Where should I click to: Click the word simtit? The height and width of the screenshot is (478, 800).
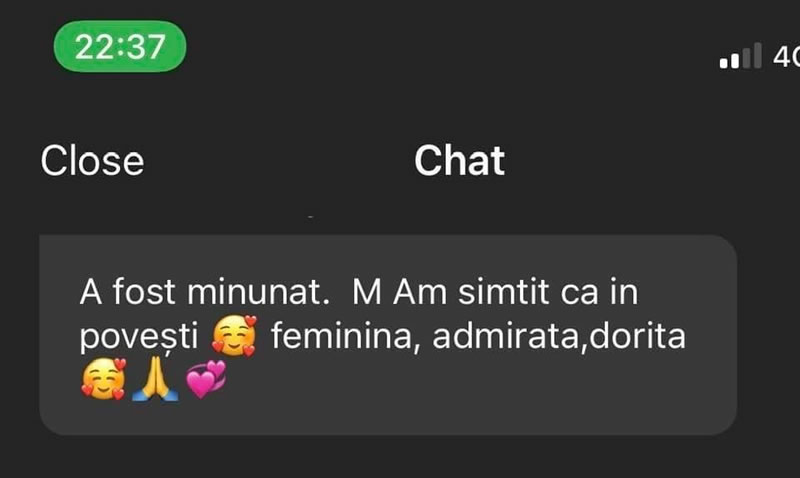pos(504,292)
